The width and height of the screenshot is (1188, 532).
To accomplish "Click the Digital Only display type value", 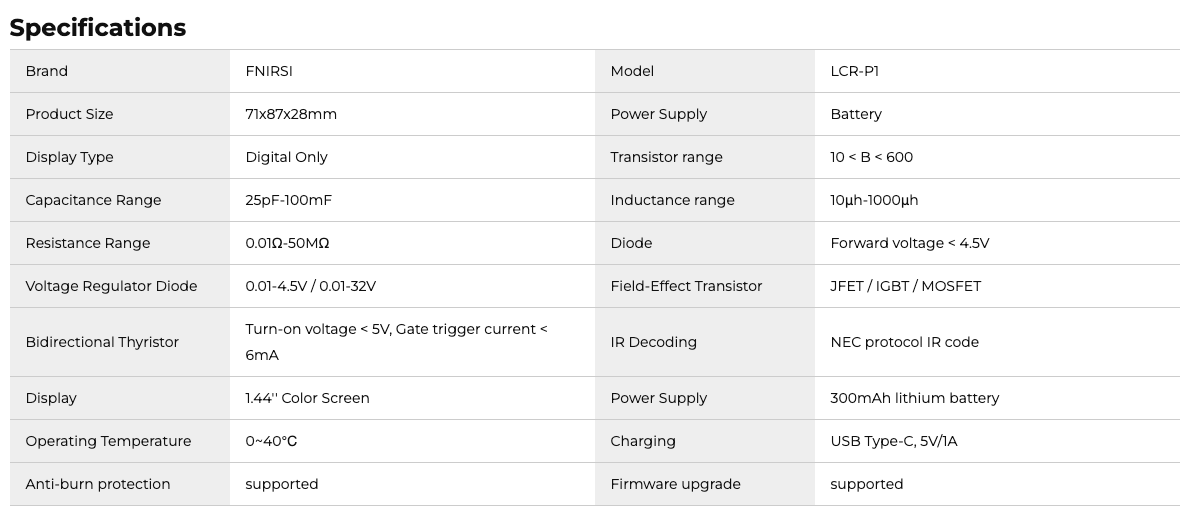I will click(x=286, y=157).
